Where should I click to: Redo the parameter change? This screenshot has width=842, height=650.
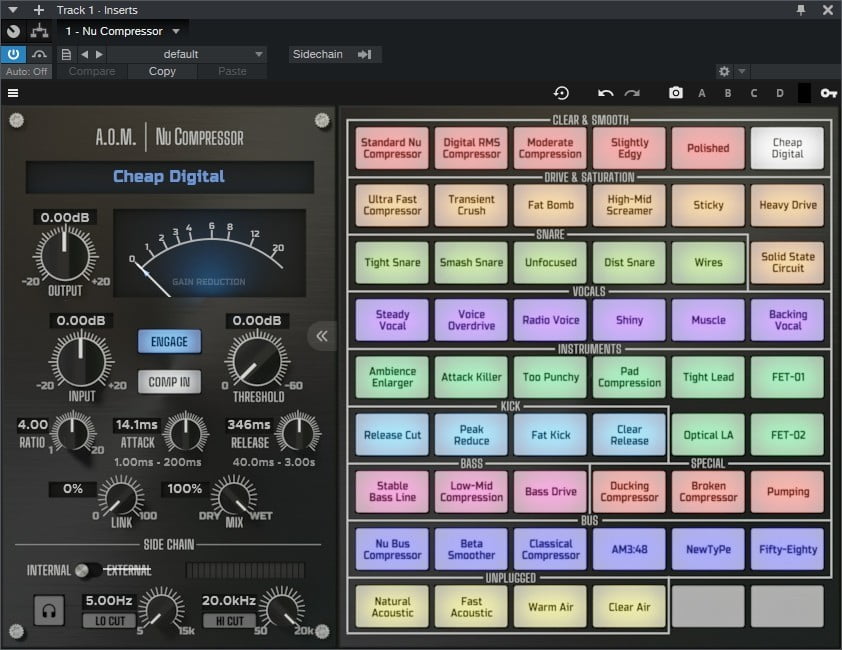(632, 93)
